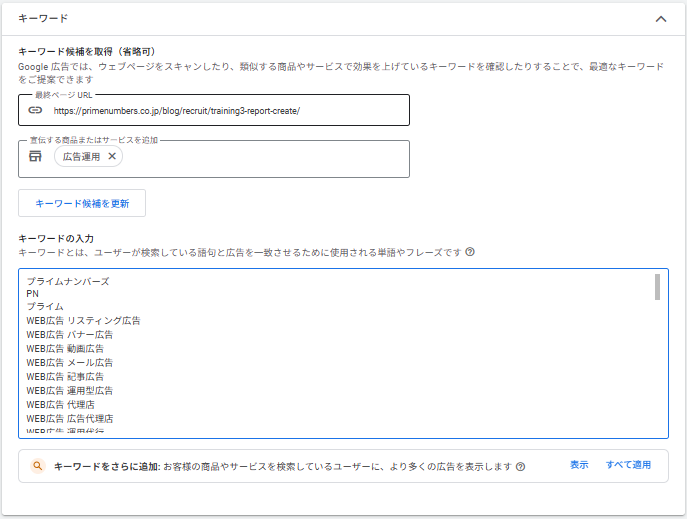Click the final page URL input field
Screen dimensions: 687x519
(228, 110)
